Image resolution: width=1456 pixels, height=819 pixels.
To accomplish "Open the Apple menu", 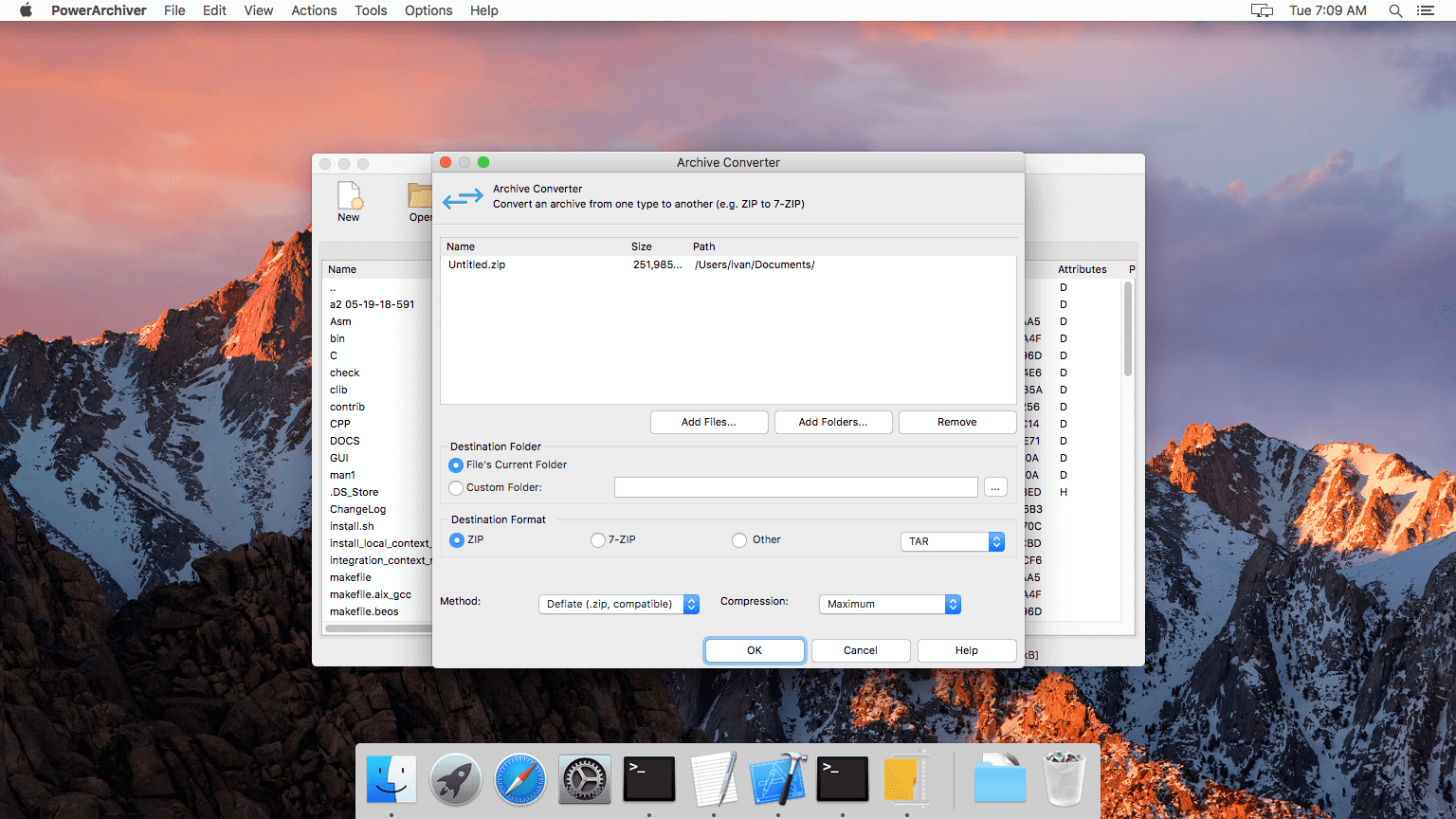I will [x=26, y=10].
